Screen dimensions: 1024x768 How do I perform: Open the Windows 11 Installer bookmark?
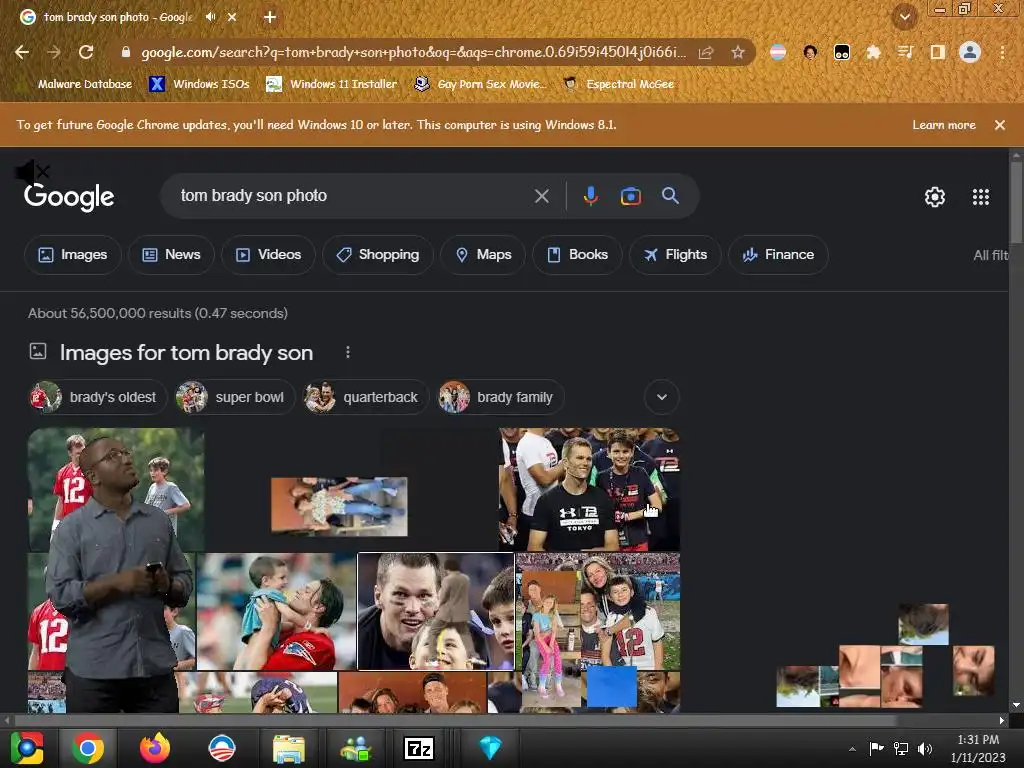pos(332,84)
